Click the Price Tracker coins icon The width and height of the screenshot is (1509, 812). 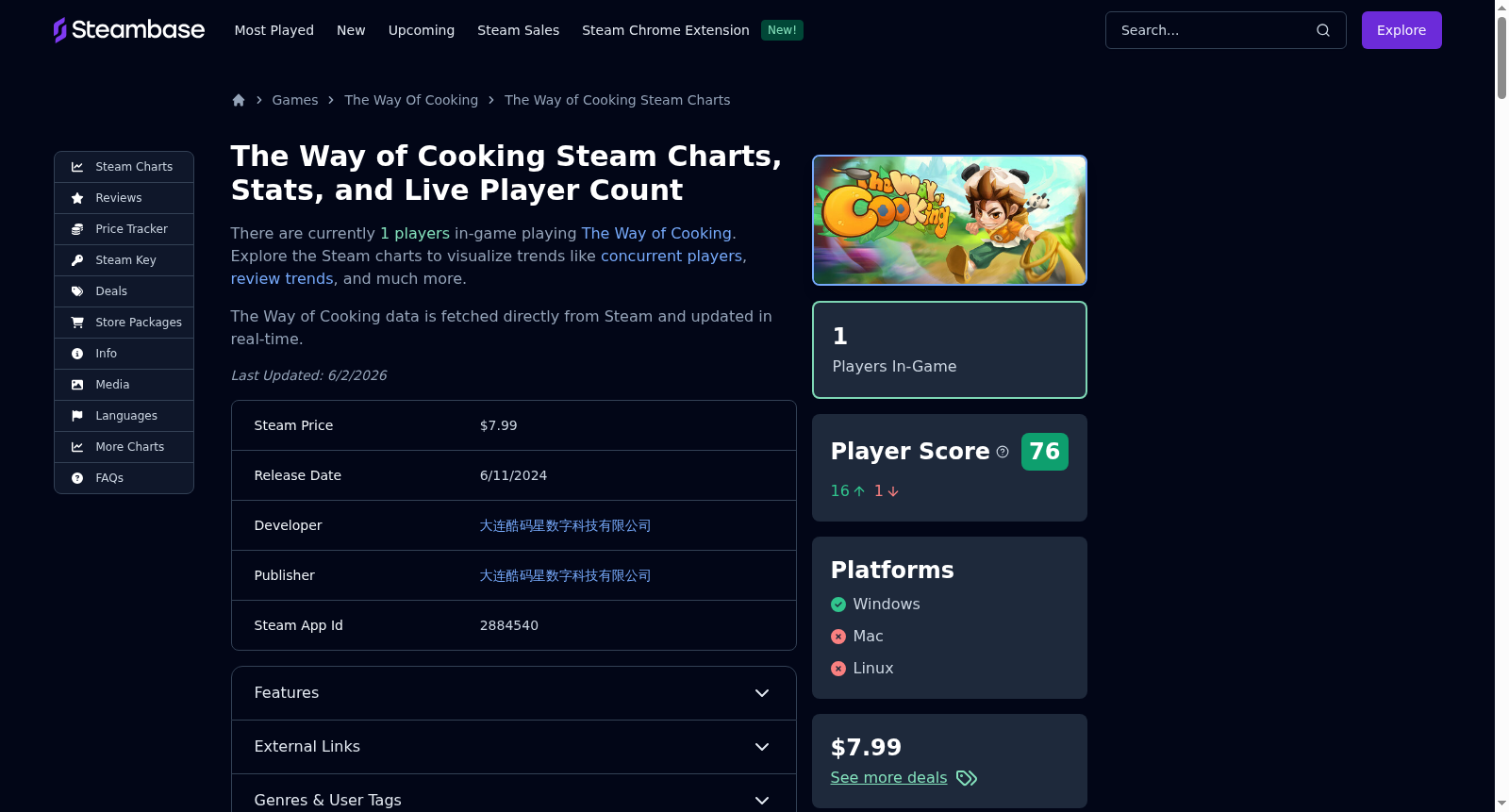point(77,229)
